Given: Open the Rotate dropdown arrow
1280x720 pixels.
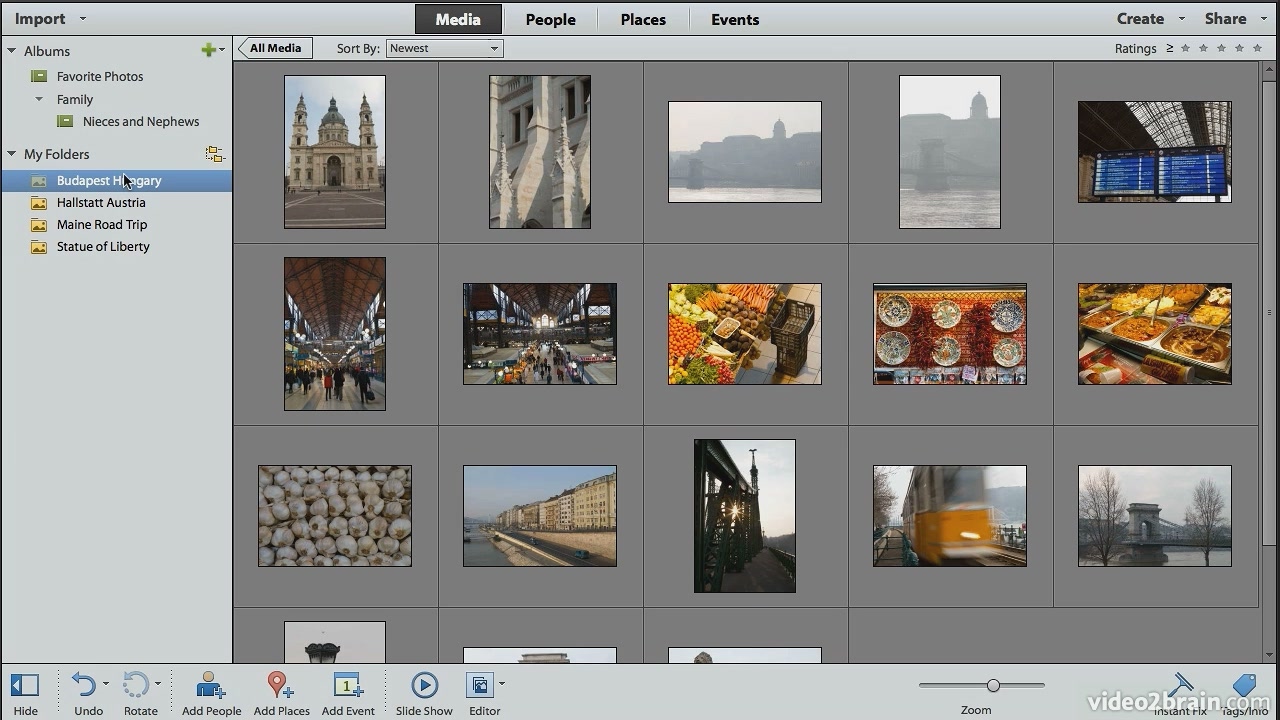Looking at the screenshot, I should coord(158,684).
